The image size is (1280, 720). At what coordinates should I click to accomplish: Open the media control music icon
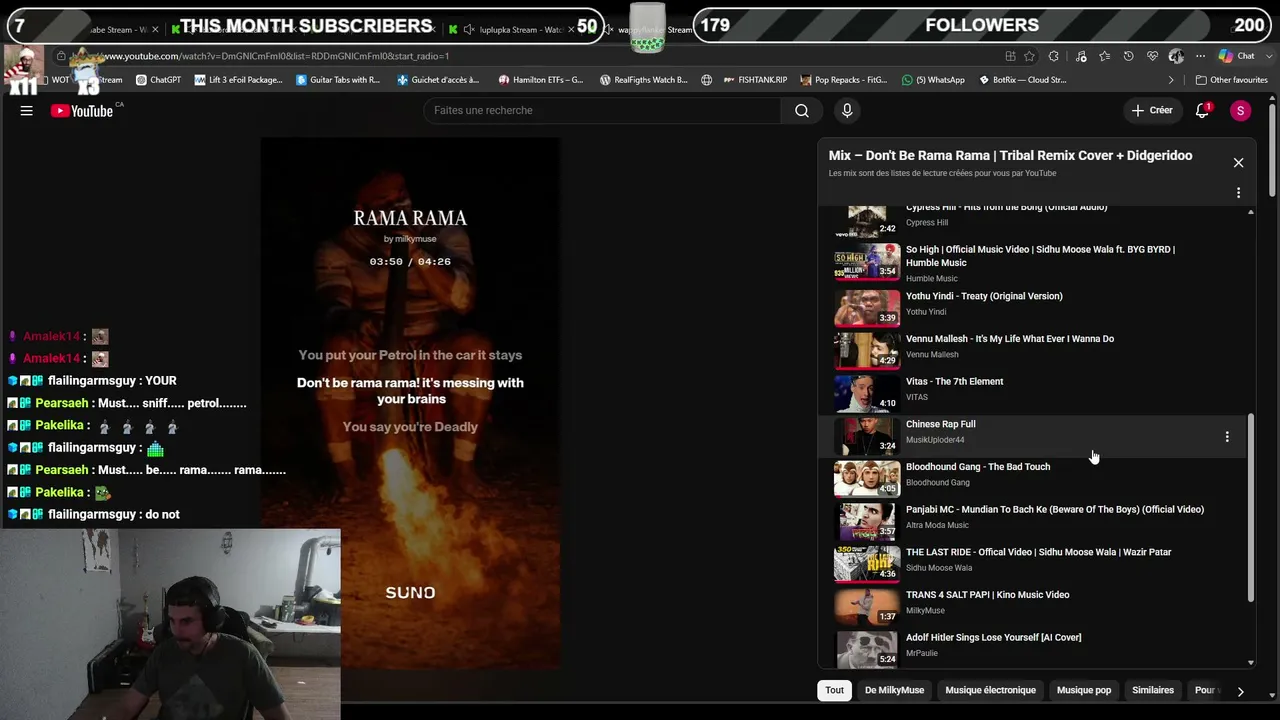(1081, 56)
